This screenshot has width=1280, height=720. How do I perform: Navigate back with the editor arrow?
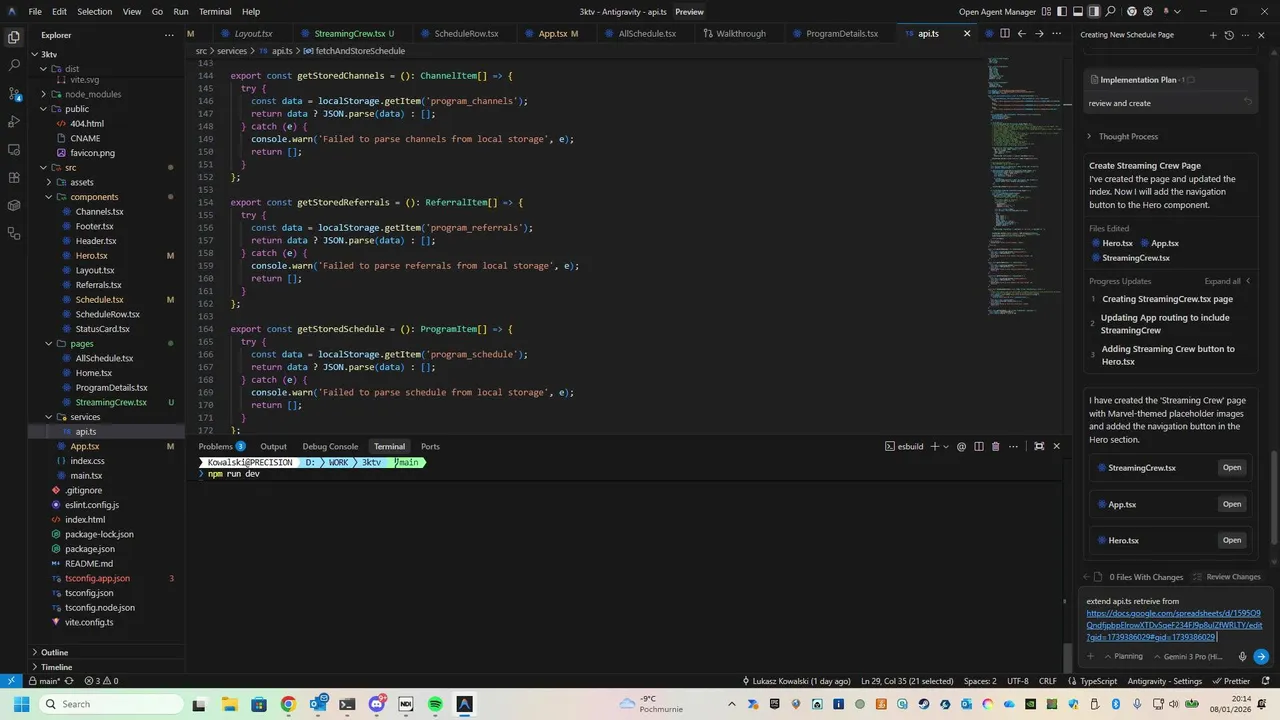tap(1021, 33)
